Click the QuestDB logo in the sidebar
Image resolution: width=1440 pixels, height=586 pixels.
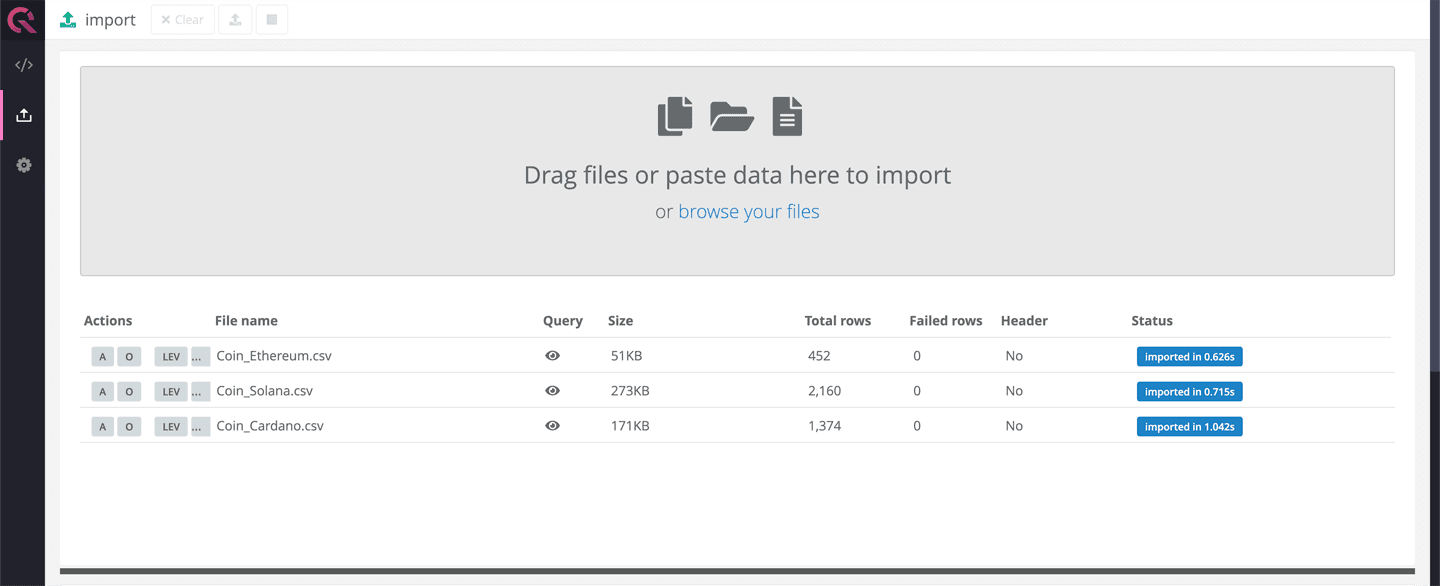22,19
